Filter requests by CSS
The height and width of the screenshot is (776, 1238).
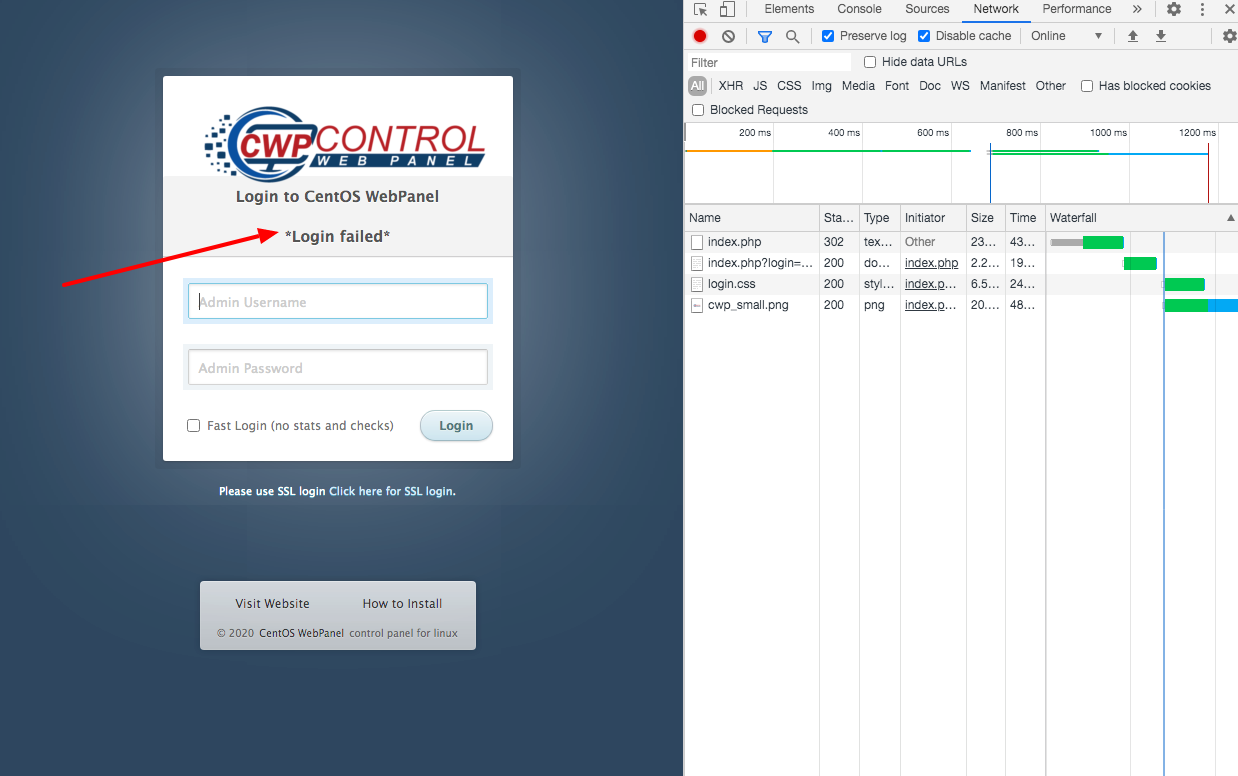click(x=789, y=86)
